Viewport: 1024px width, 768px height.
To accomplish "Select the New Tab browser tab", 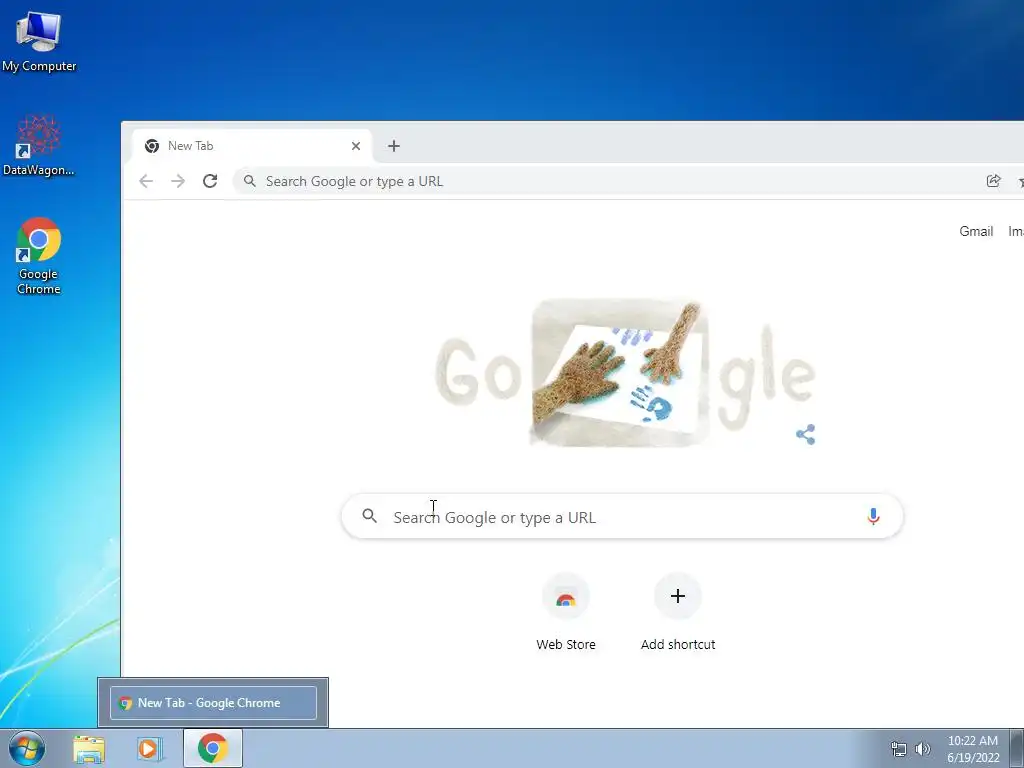I will pos(251,146).
